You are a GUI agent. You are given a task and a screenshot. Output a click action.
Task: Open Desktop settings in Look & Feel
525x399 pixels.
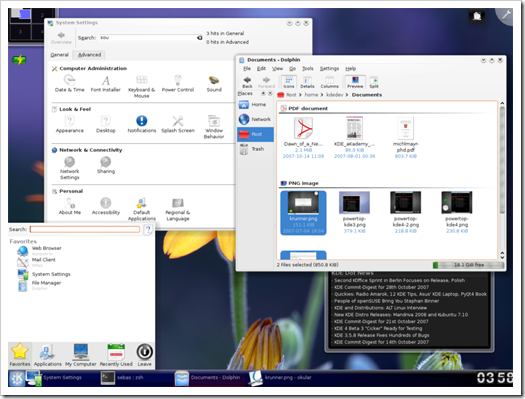[105, 124]
